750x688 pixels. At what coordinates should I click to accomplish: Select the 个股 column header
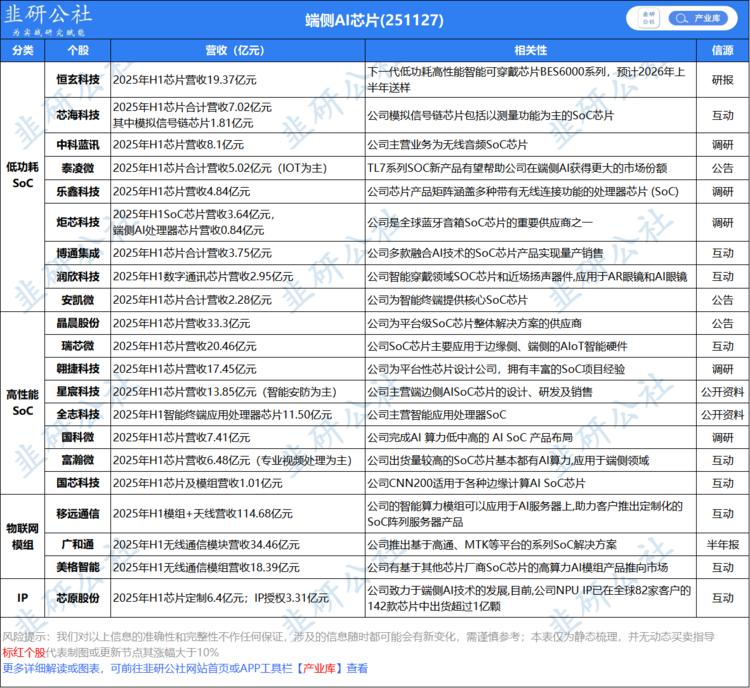click(77, 50)
